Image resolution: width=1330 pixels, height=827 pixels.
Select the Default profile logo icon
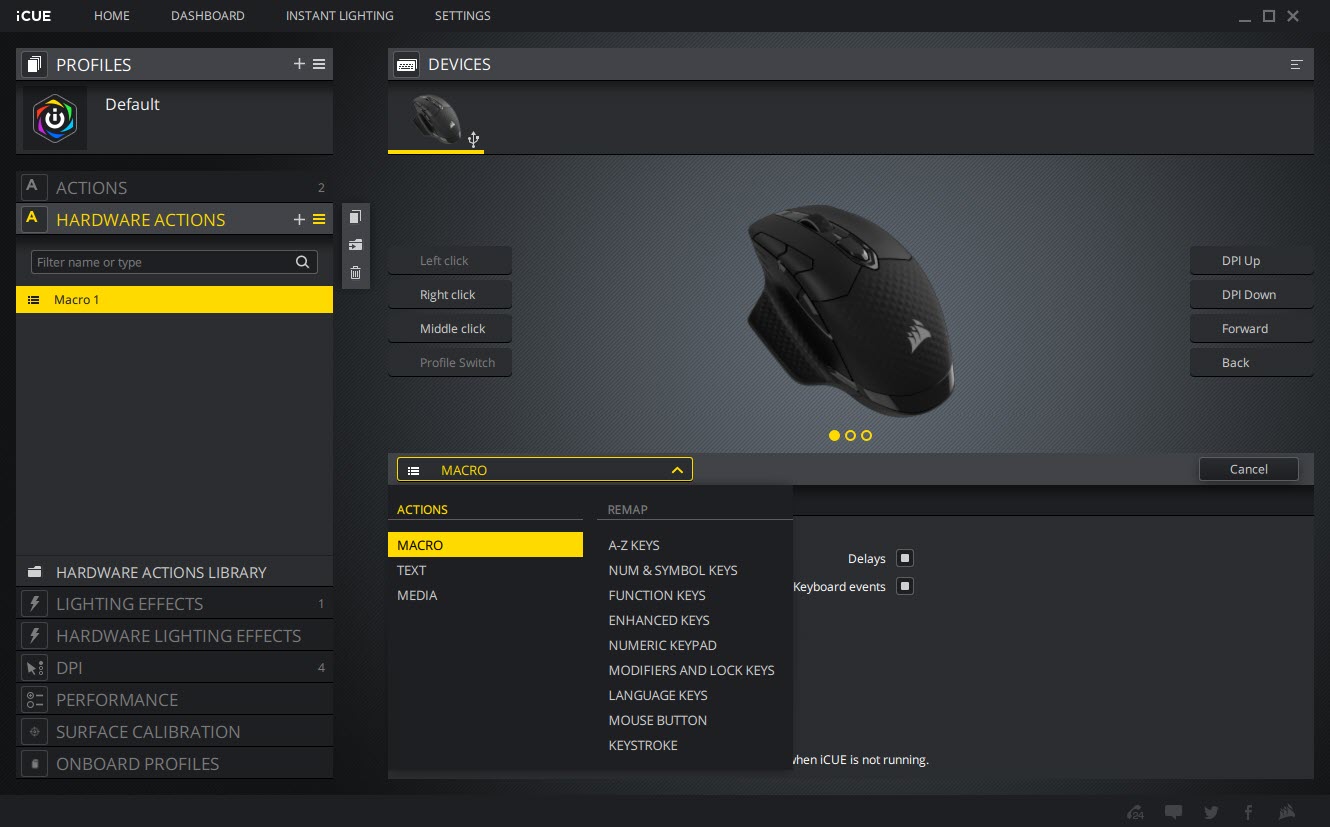click(55, 118)
